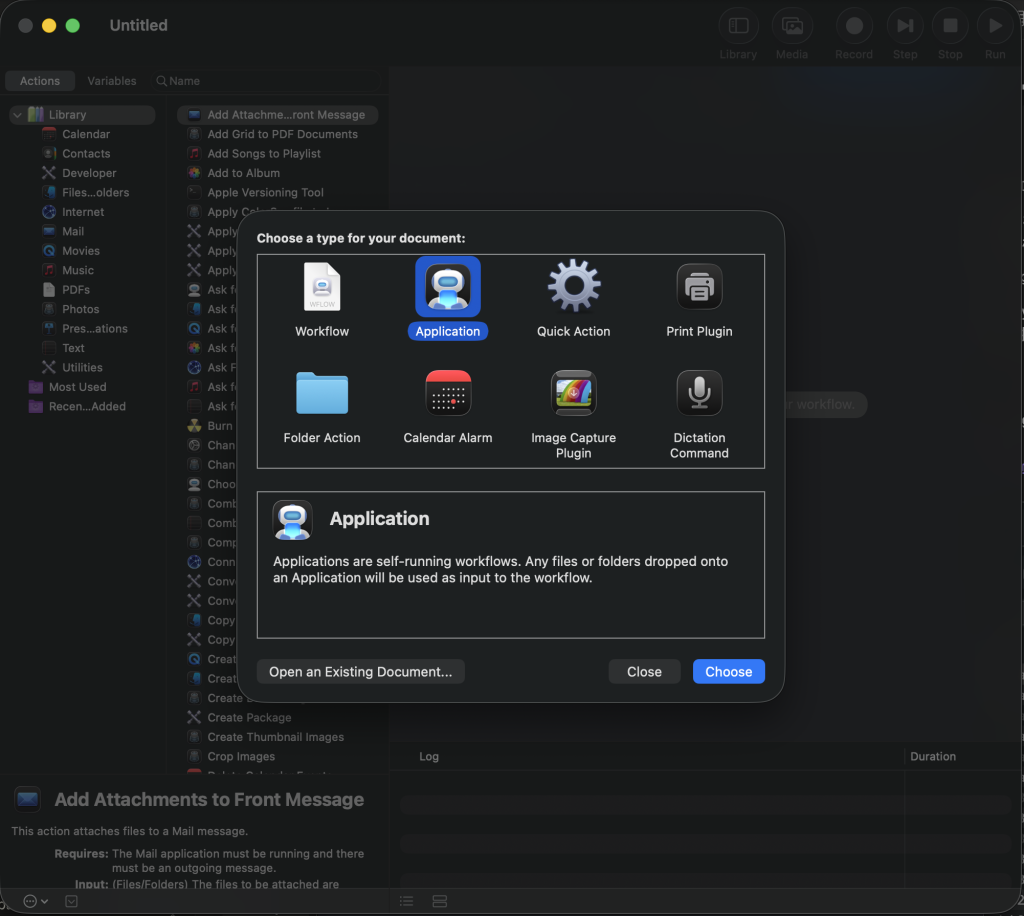Select the Folder Action folder icon
Image resolution: width=1024 pixels, height=916 pixels.
tap(321, 393)
